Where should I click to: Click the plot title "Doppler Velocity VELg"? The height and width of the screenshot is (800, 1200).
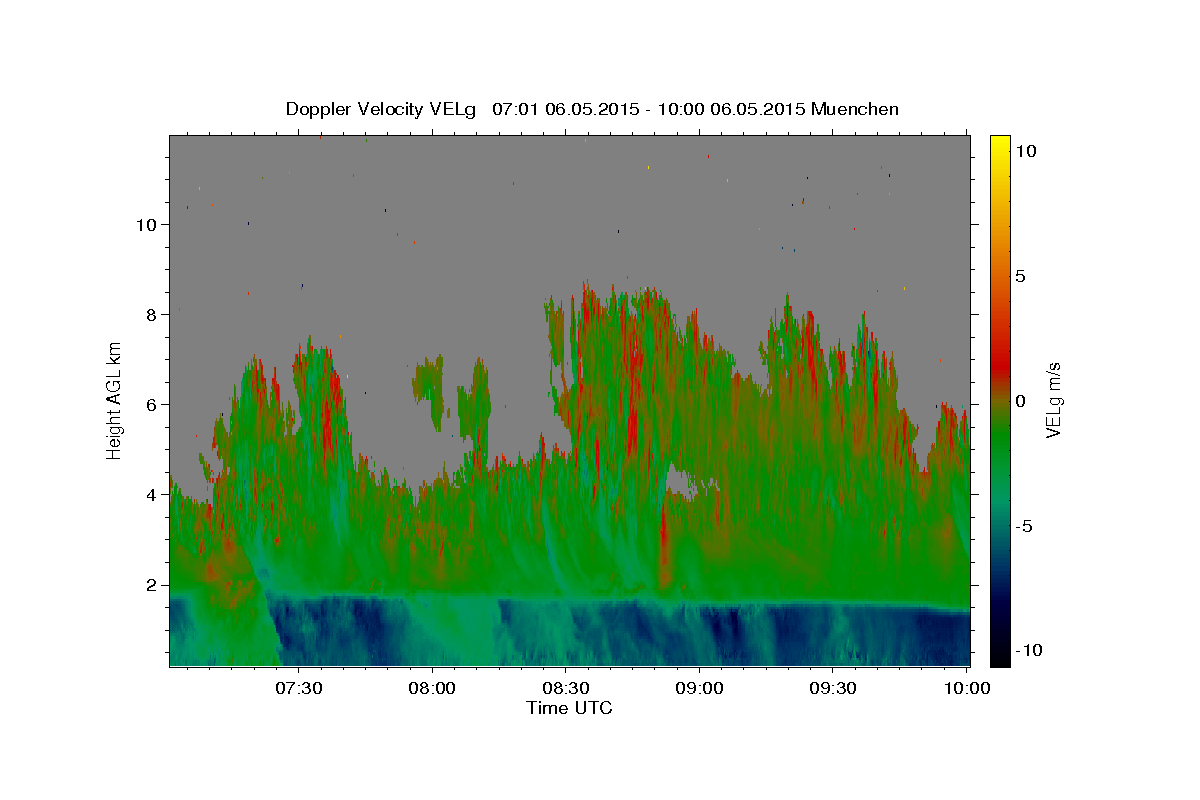[382, 109]
